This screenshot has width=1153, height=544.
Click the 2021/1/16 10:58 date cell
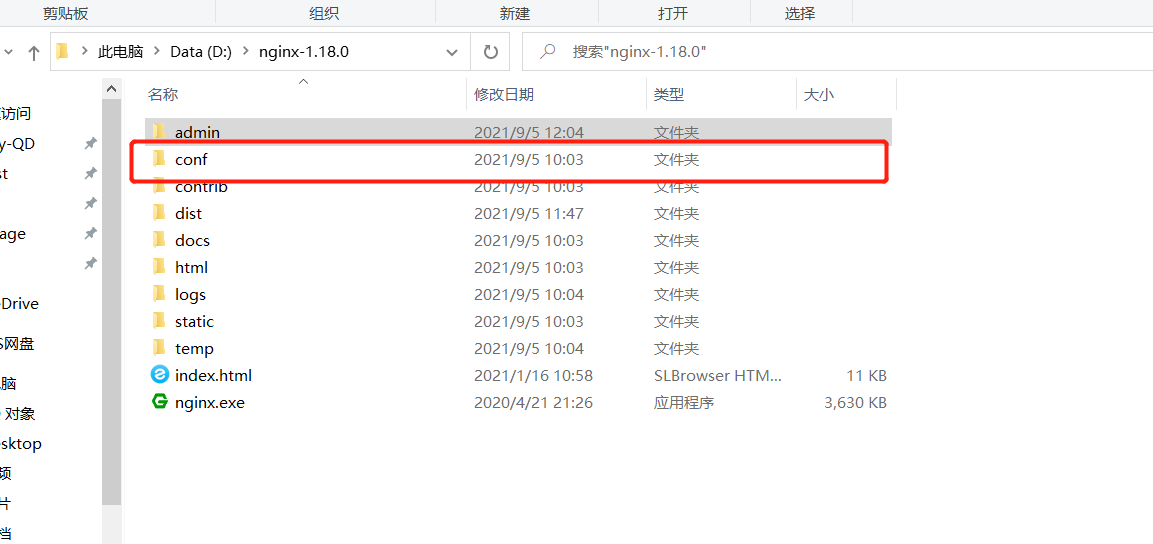click(533, 376)
